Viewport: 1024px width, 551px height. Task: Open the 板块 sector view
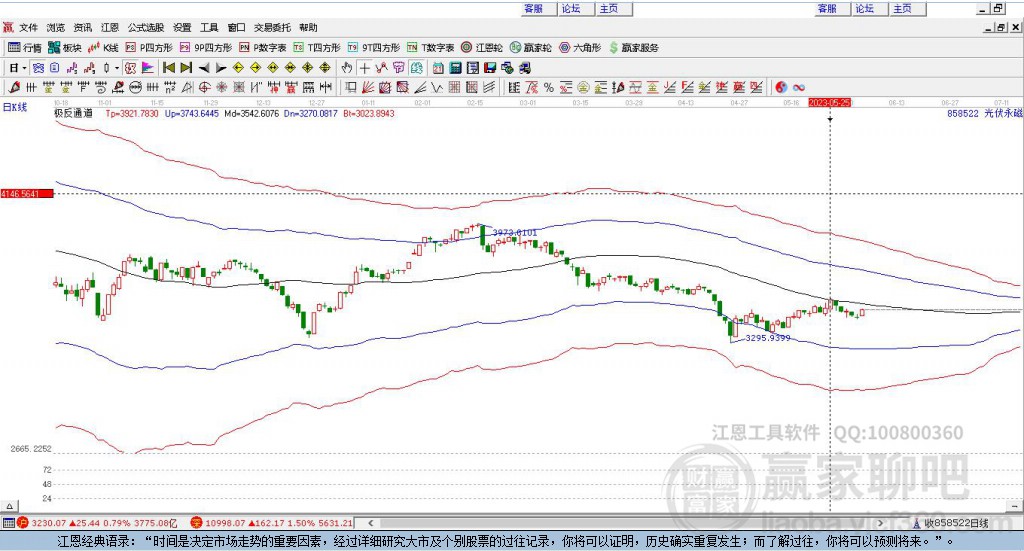(65, 48)
